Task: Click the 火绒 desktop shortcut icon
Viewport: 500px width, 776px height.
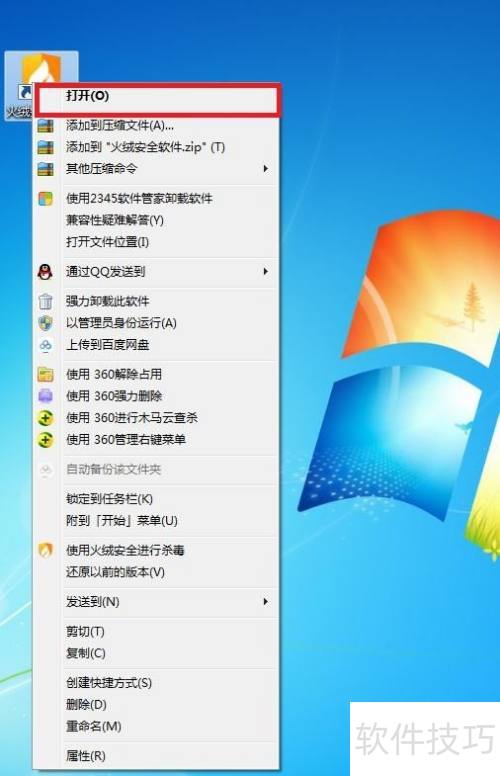Action: coord(41,69)
